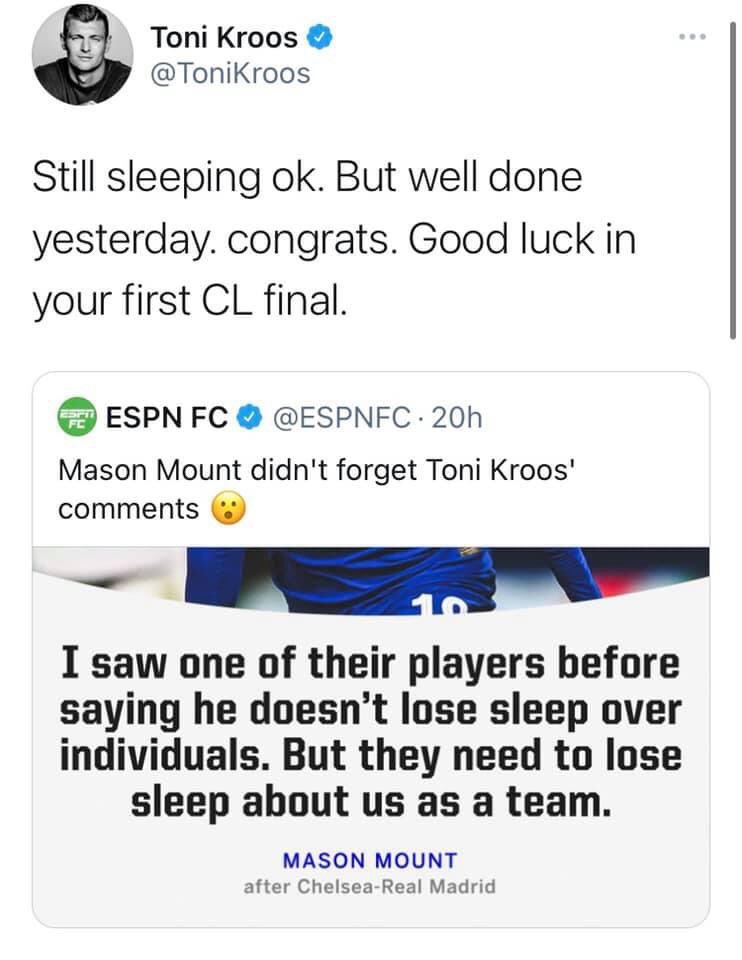Click the MASON MOUNT attribution label
742x960 pixels.
370,860
